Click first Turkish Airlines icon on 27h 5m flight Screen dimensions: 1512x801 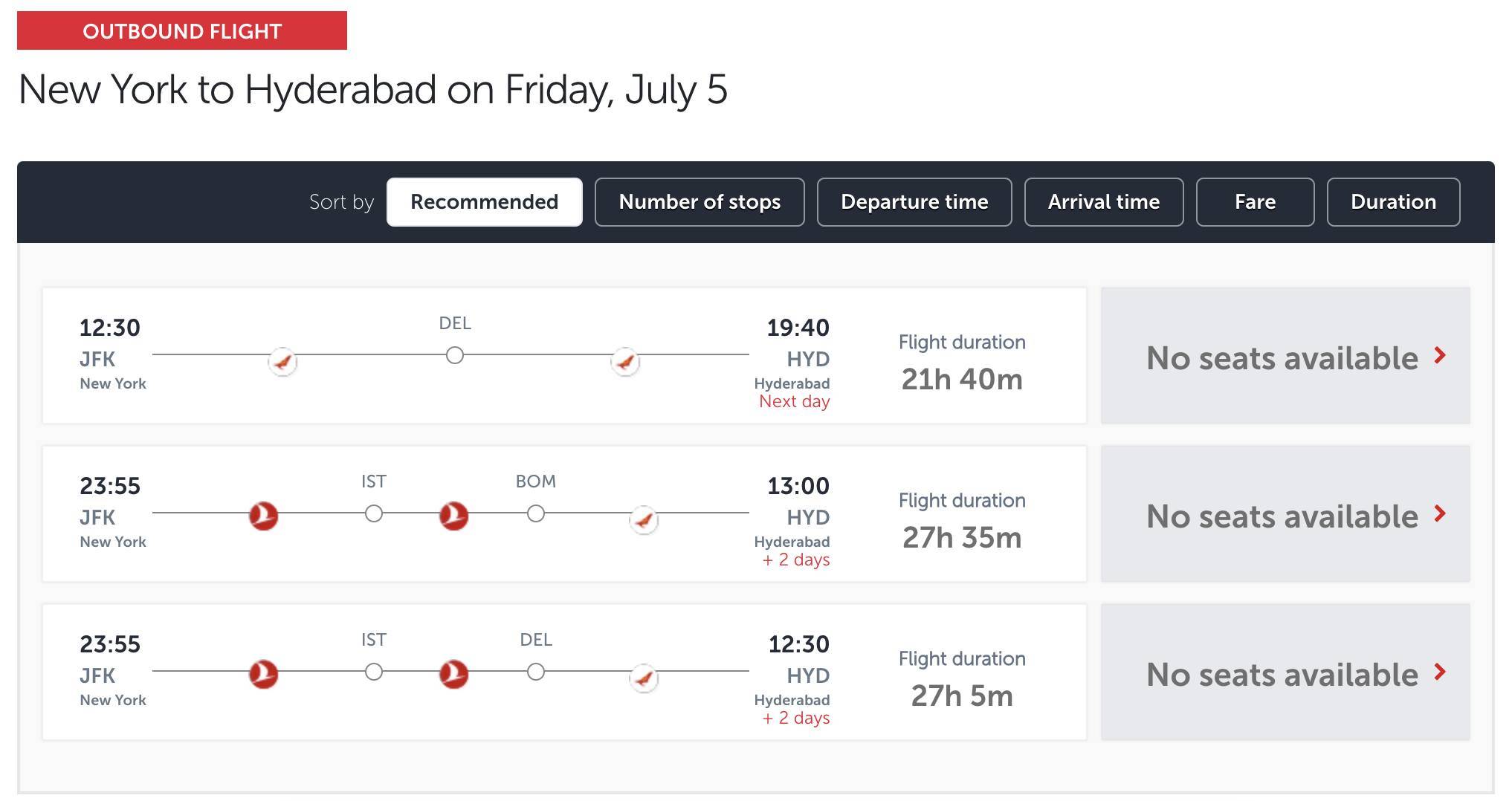[x=263, y=674]
